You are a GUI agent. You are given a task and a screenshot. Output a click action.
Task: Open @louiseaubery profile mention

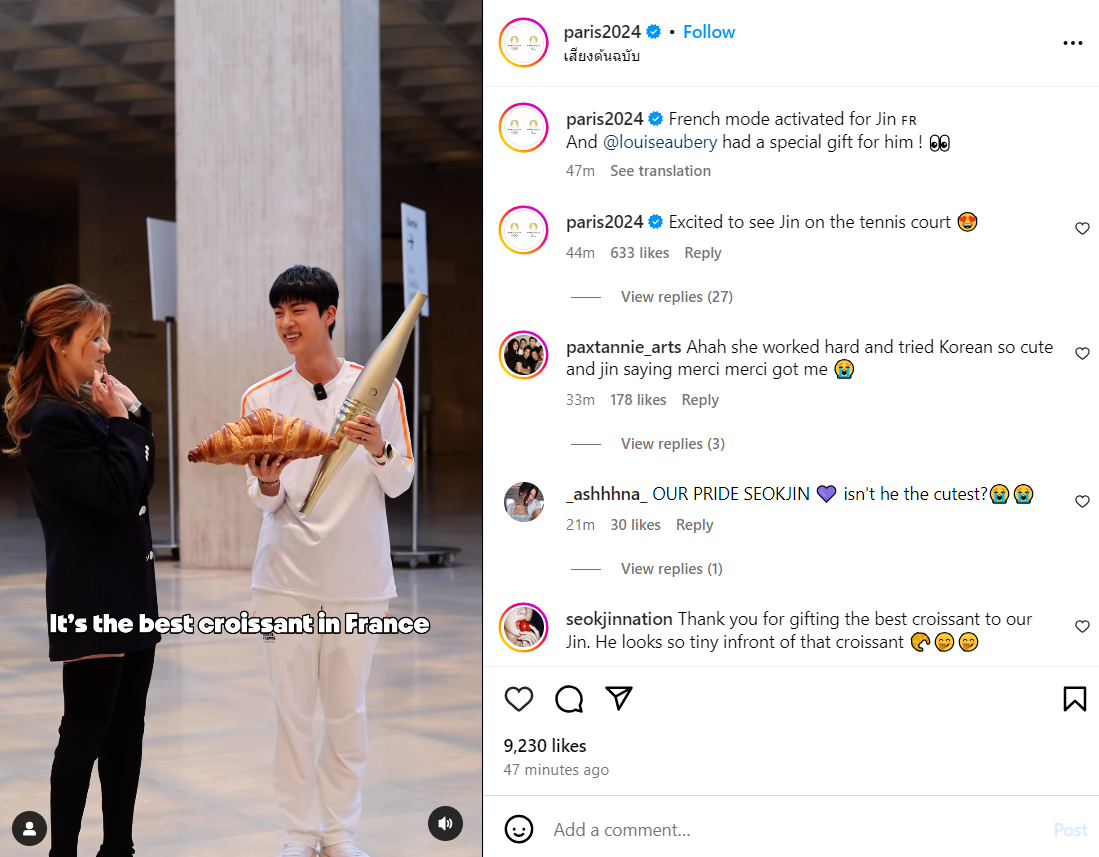(x=660, y=142)
